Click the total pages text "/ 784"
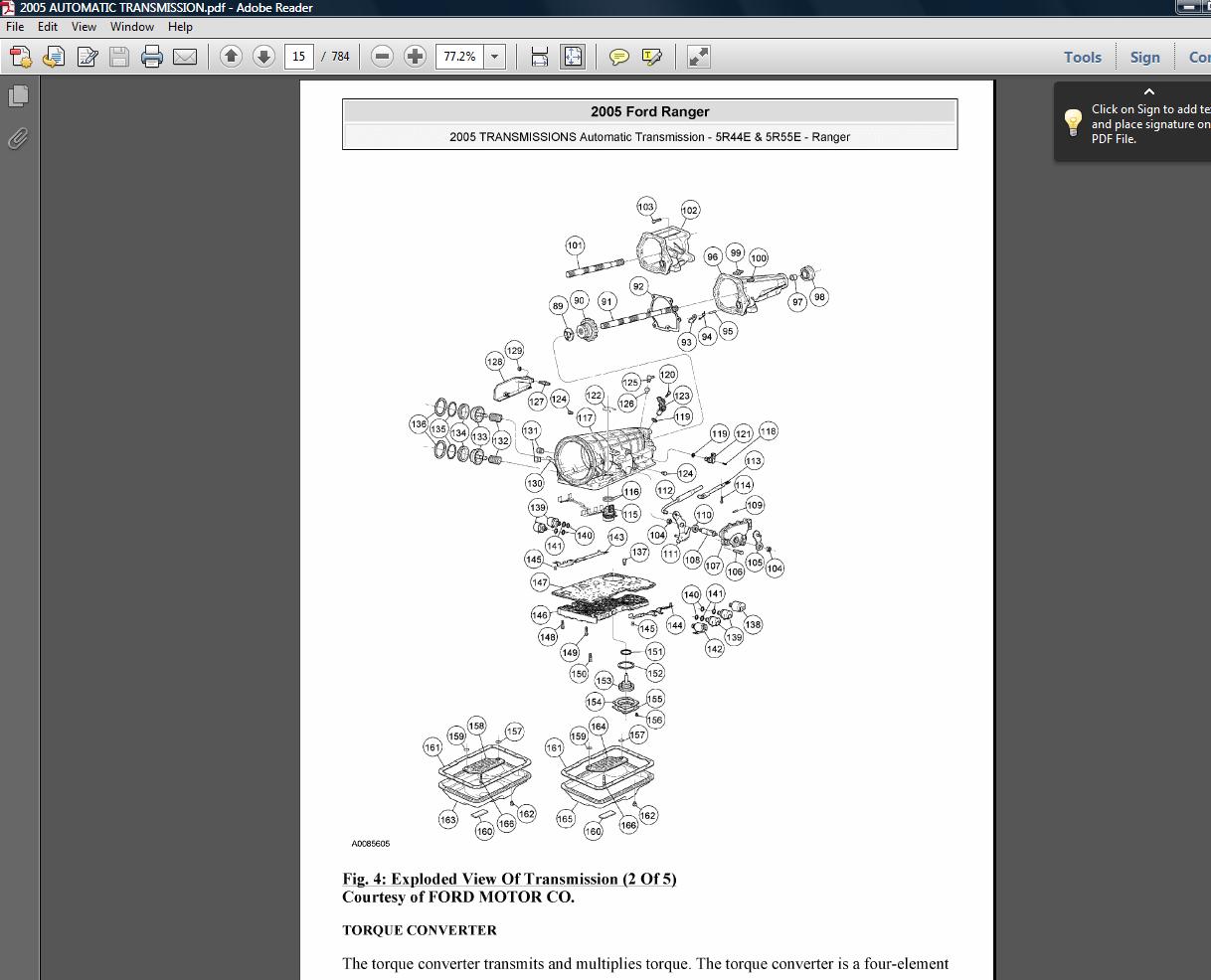 point(336,57)
